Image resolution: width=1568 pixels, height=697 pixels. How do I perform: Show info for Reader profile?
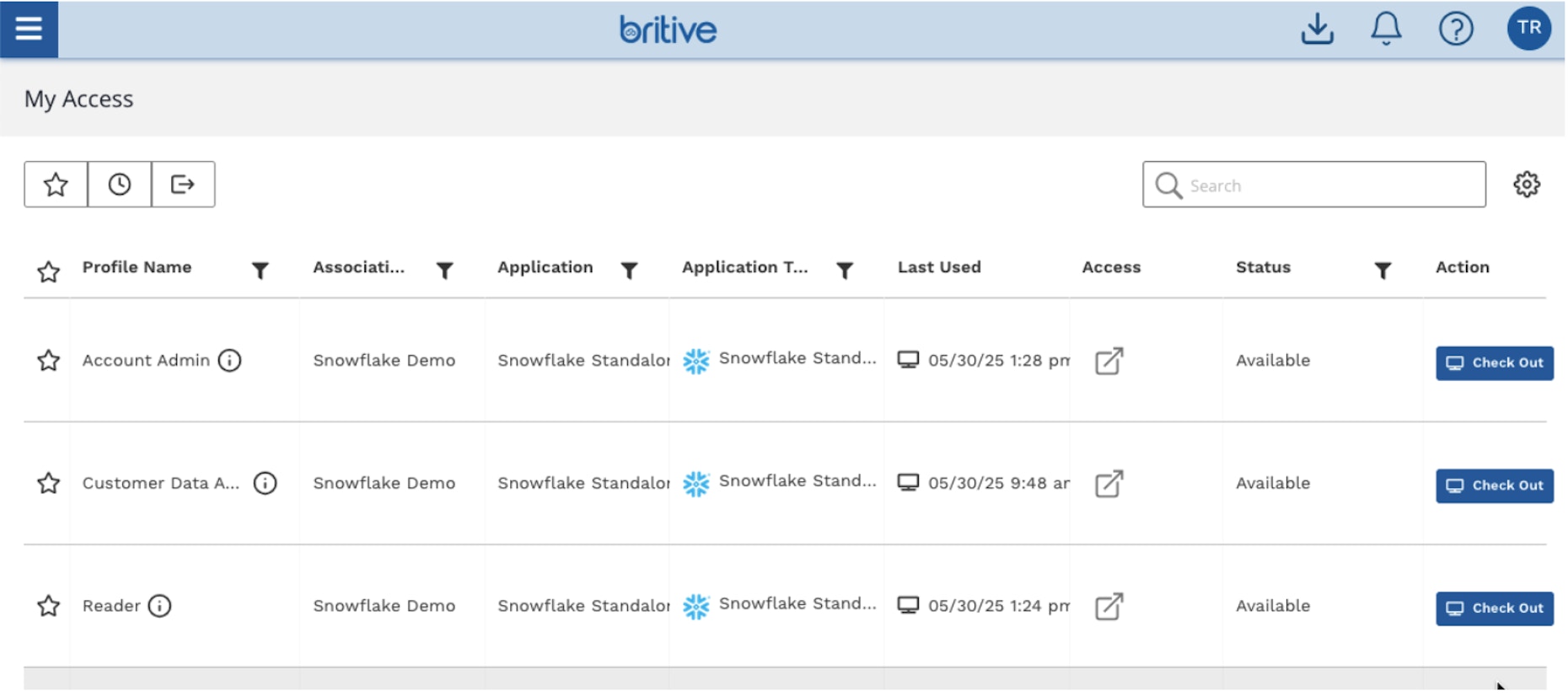click(159, 606)
